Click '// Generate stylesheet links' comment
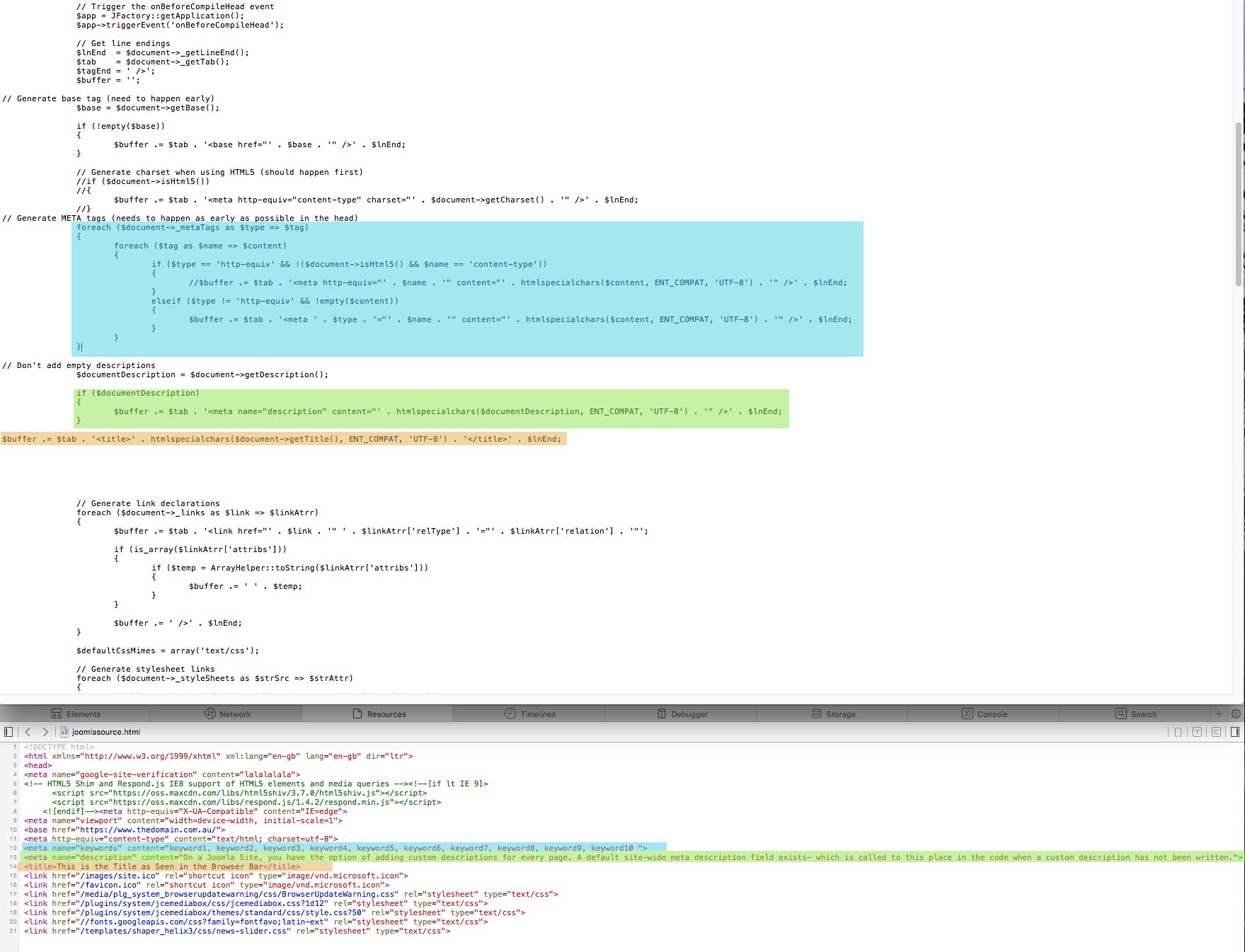The height and width of the screenshot is (952, 1245). tap(146, 669)
